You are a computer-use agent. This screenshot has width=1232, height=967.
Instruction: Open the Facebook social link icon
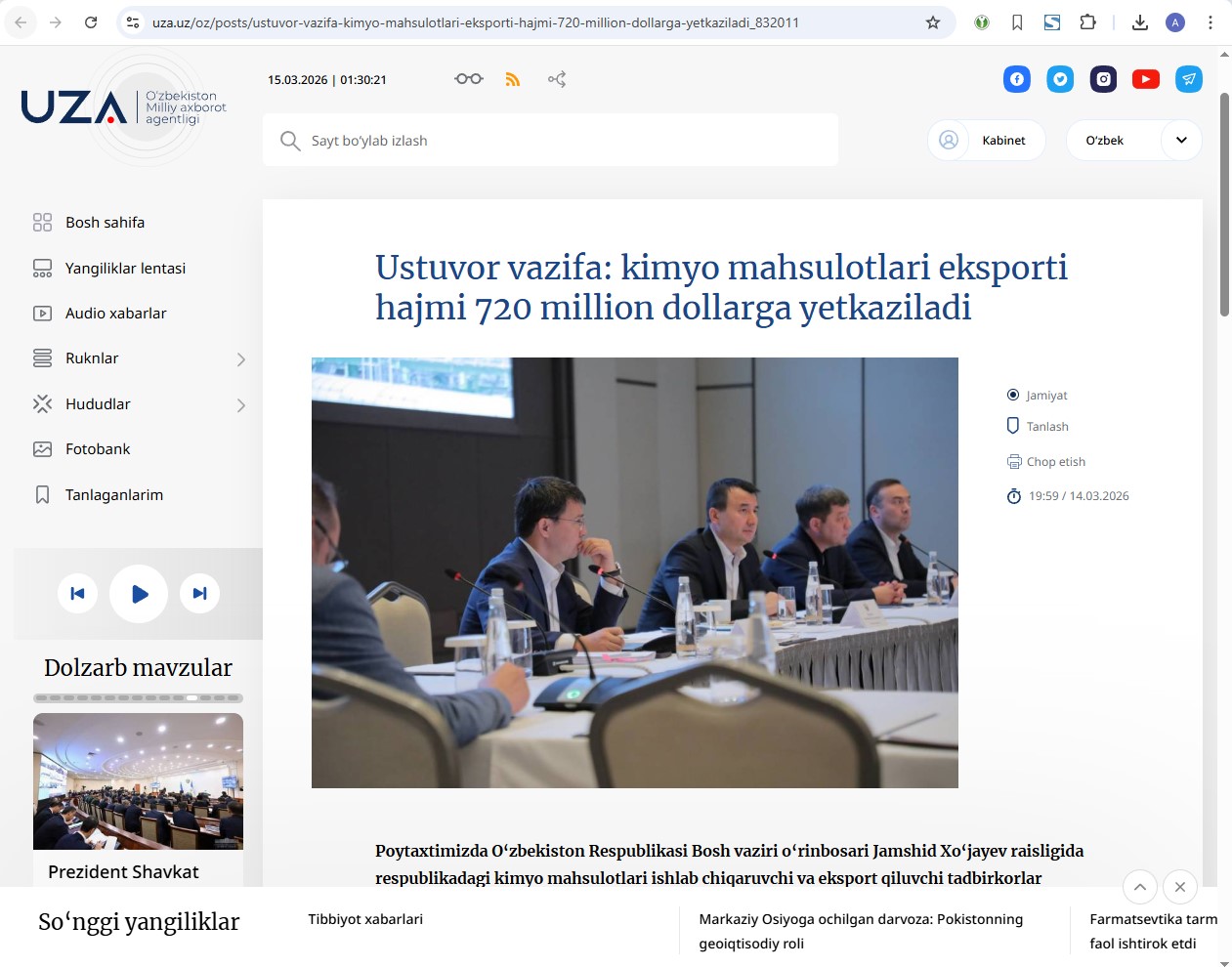[x=1017, y=79]
